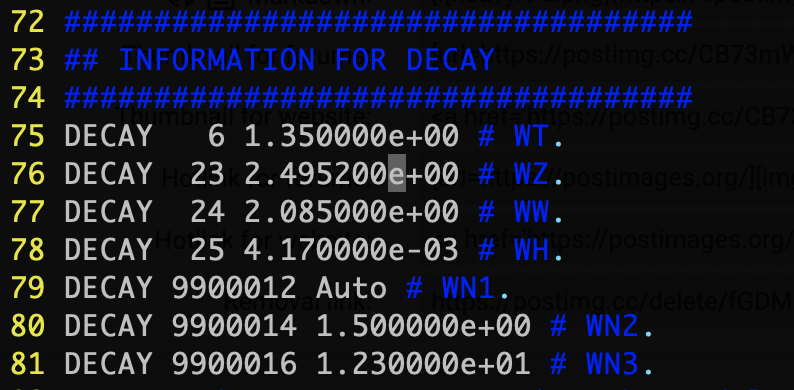Click the DECAY keyword on line 81

(x=108, y=363)
